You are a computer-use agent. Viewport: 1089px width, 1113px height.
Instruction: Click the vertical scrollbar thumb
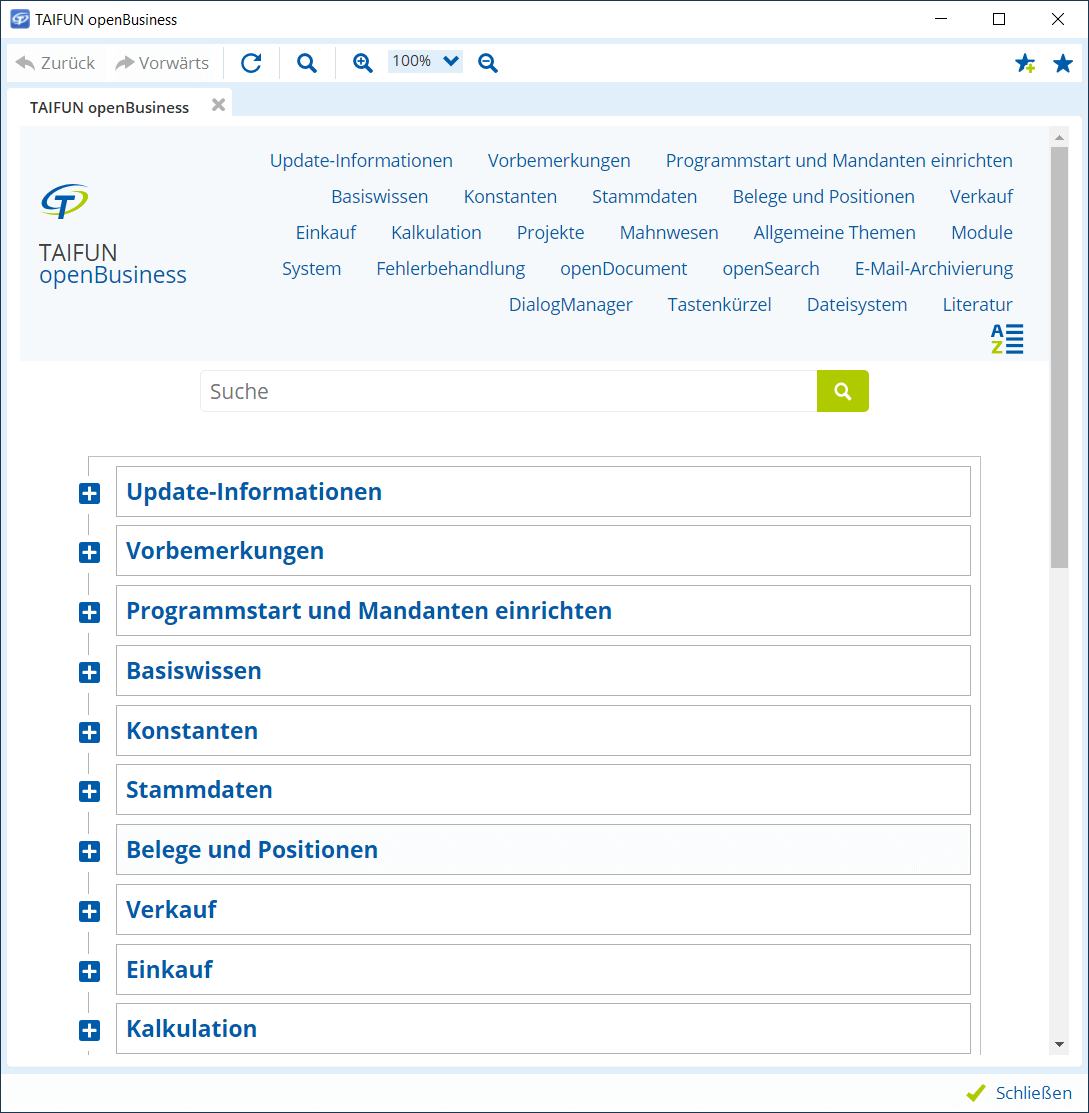(x=1059, y=357)
